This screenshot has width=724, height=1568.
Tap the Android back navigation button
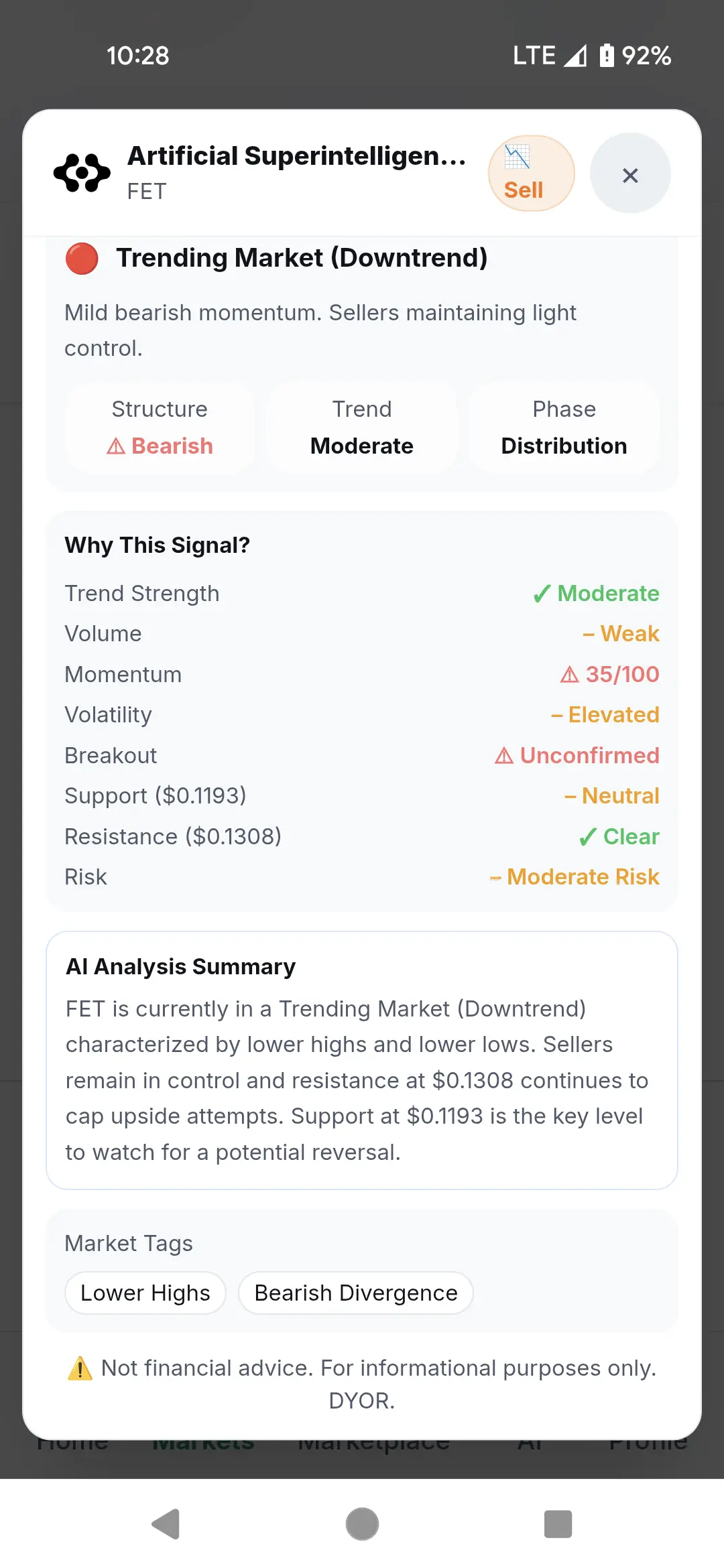tap(166, 1524)
